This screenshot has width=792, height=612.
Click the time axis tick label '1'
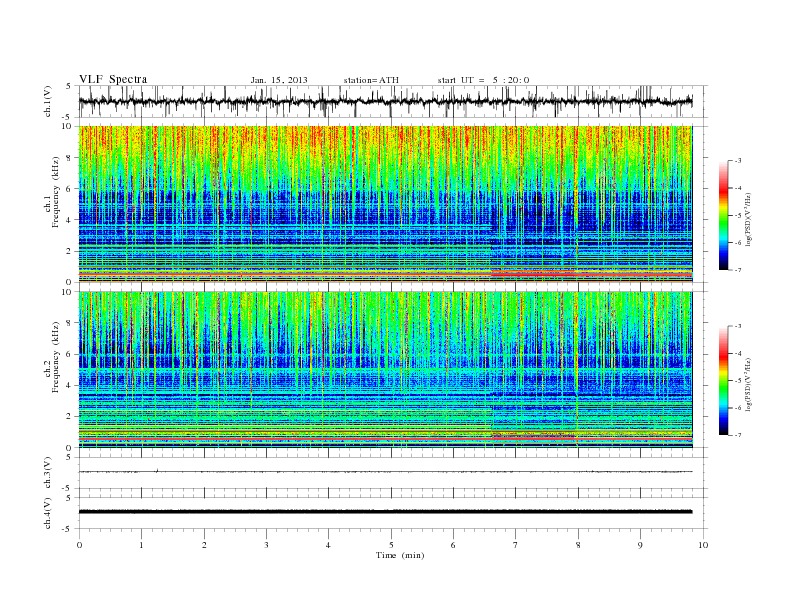pos(141,545)
